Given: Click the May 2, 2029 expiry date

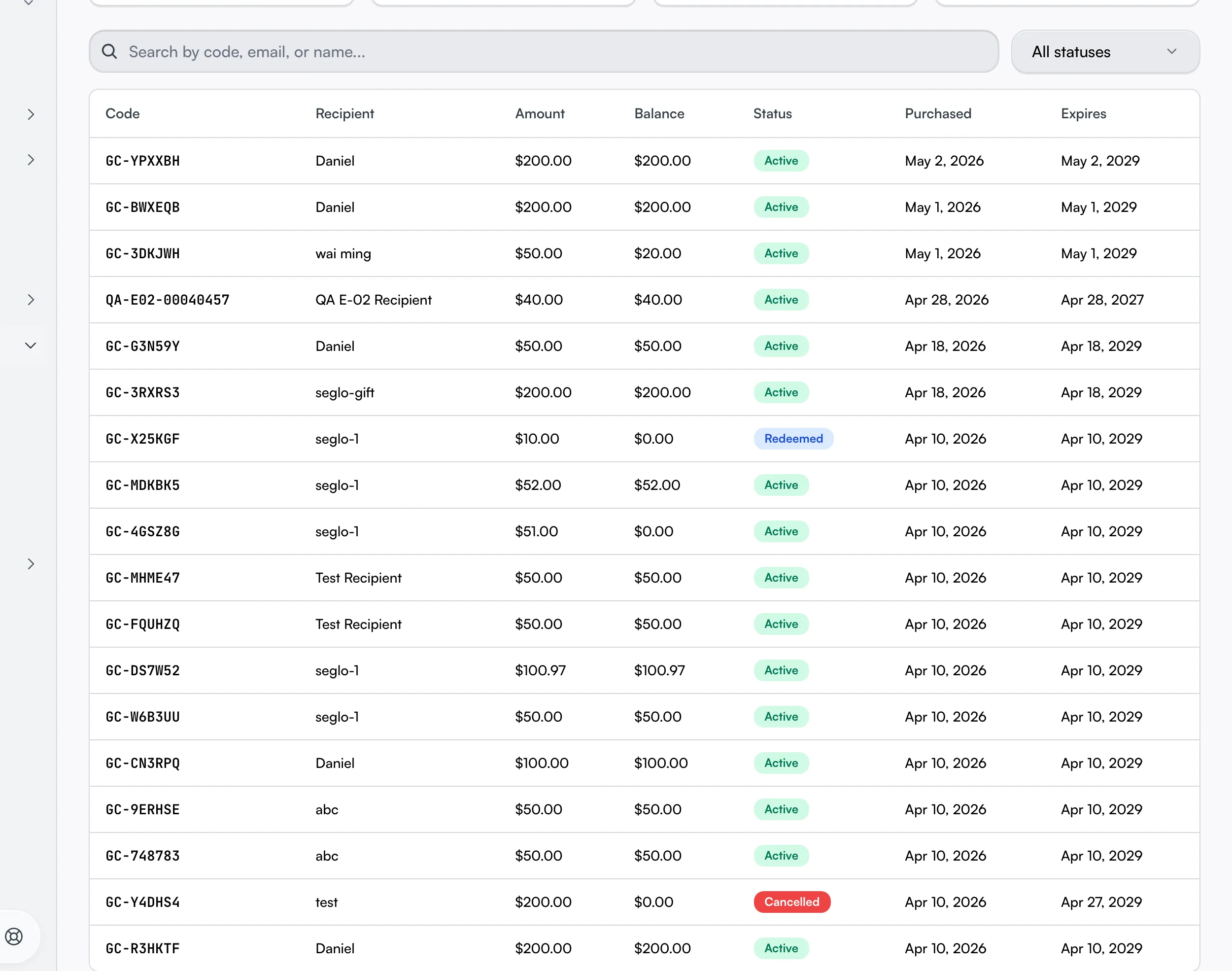Looking at the screenshot, I should click(1100, 161).
